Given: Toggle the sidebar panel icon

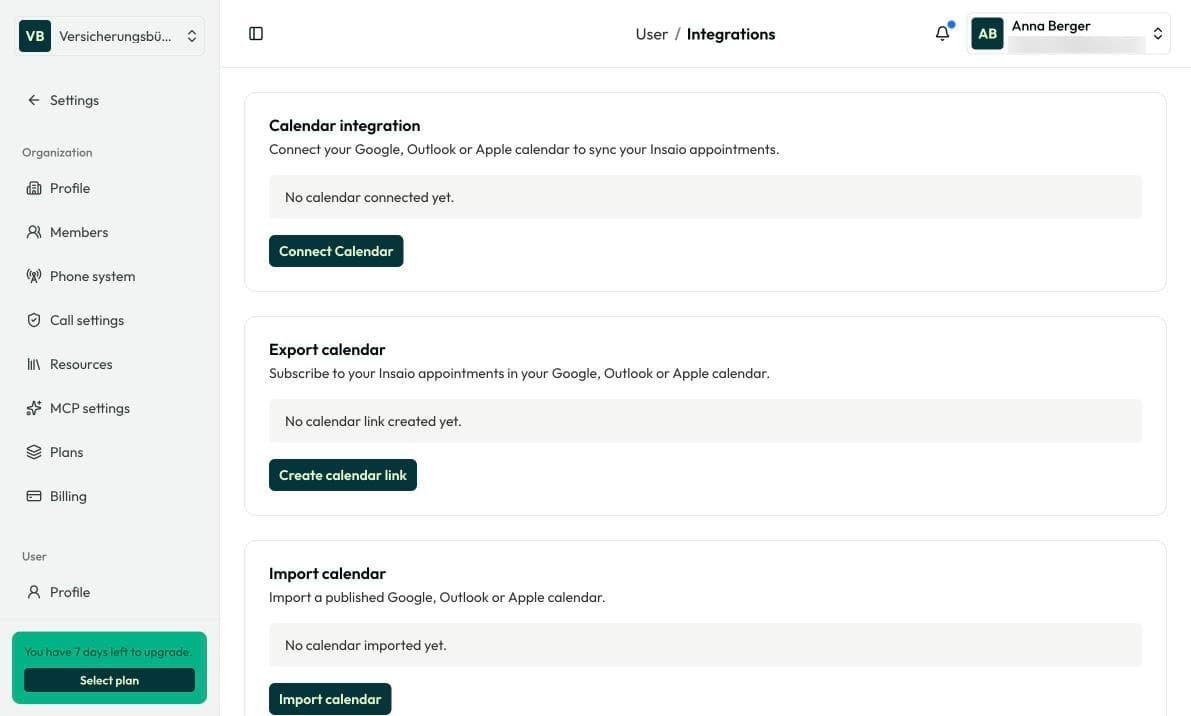Looking at the screenshot, I should click(x=256, y=33).
